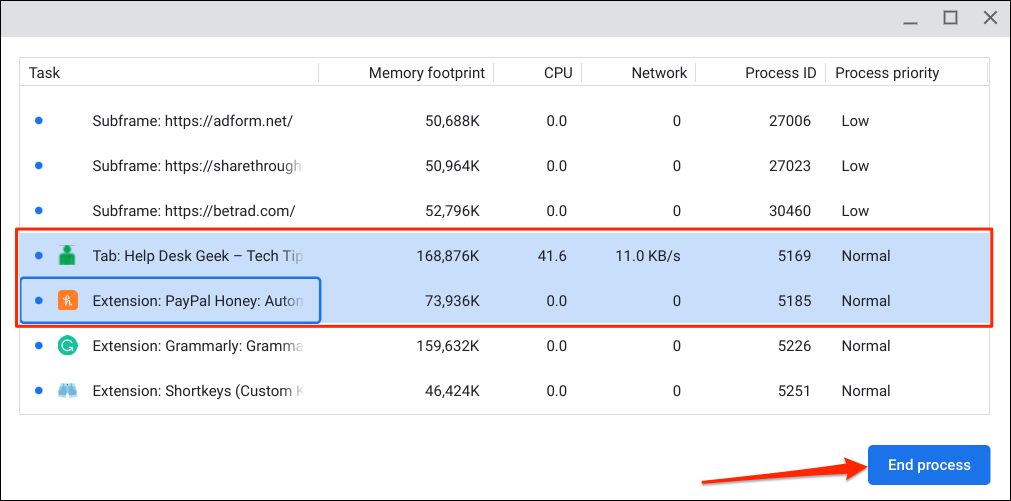Screen dimensions: 1011x501
Task: Sort by Memory footprint column header
Action: click(426, 73)
